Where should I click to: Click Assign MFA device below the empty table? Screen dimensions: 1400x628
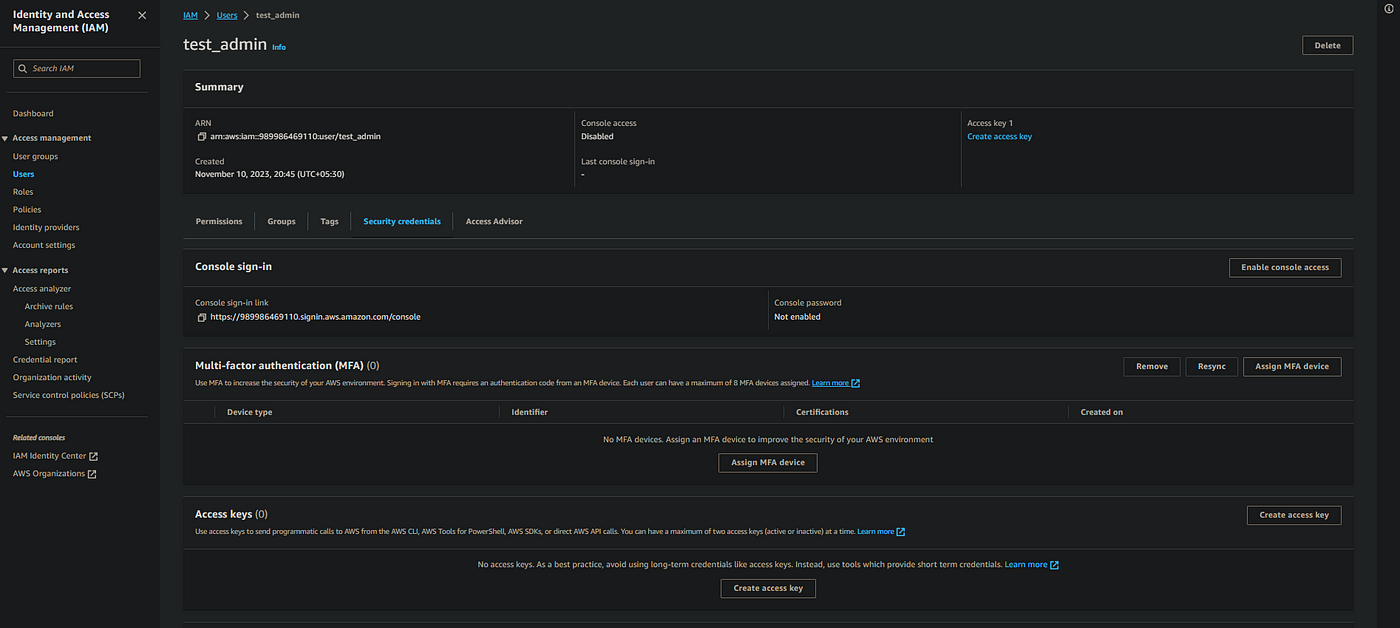tap(768, 462)
